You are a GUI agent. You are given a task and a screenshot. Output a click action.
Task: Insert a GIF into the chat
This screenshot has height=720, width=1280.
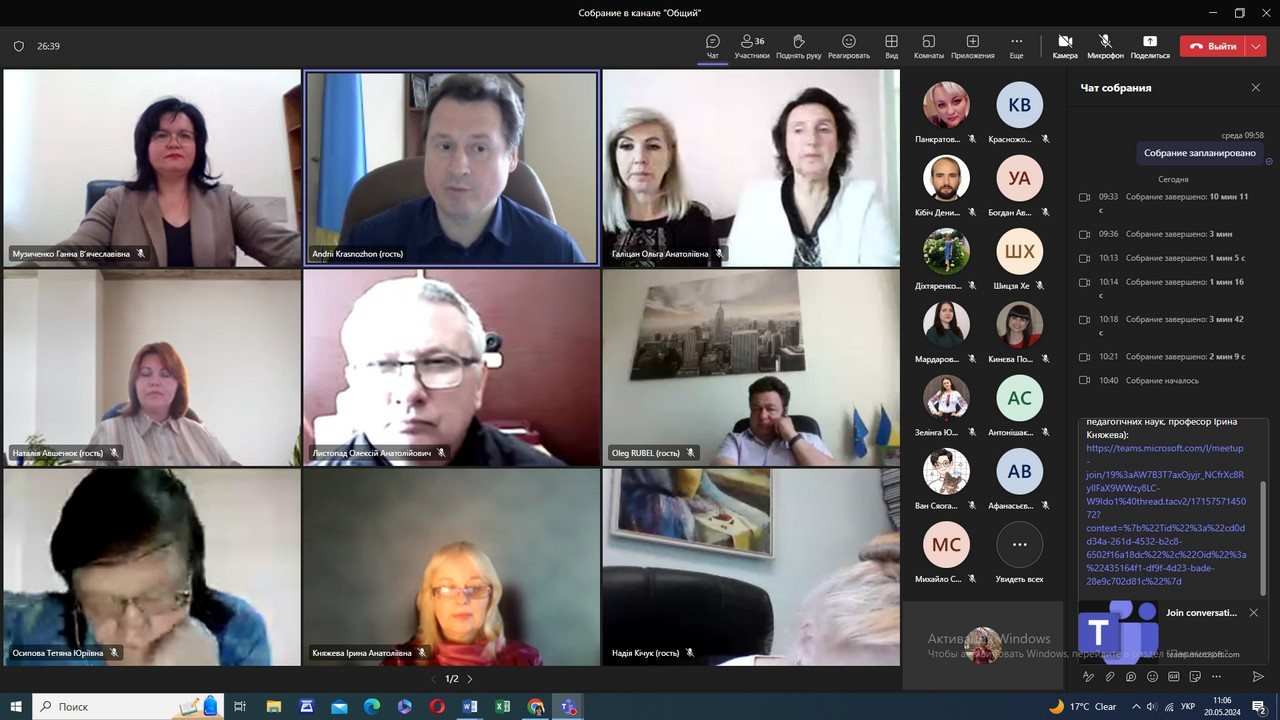pyautogui.click(x=1173, y=677)
